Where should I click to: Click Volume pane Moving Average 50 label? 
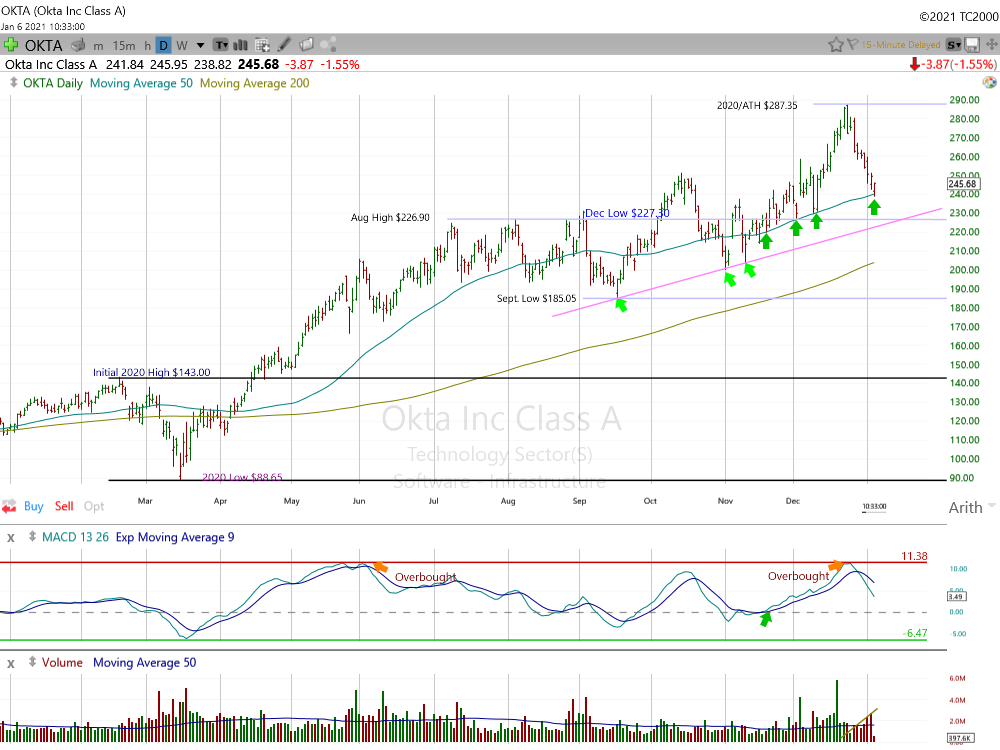tap(145, 663)
